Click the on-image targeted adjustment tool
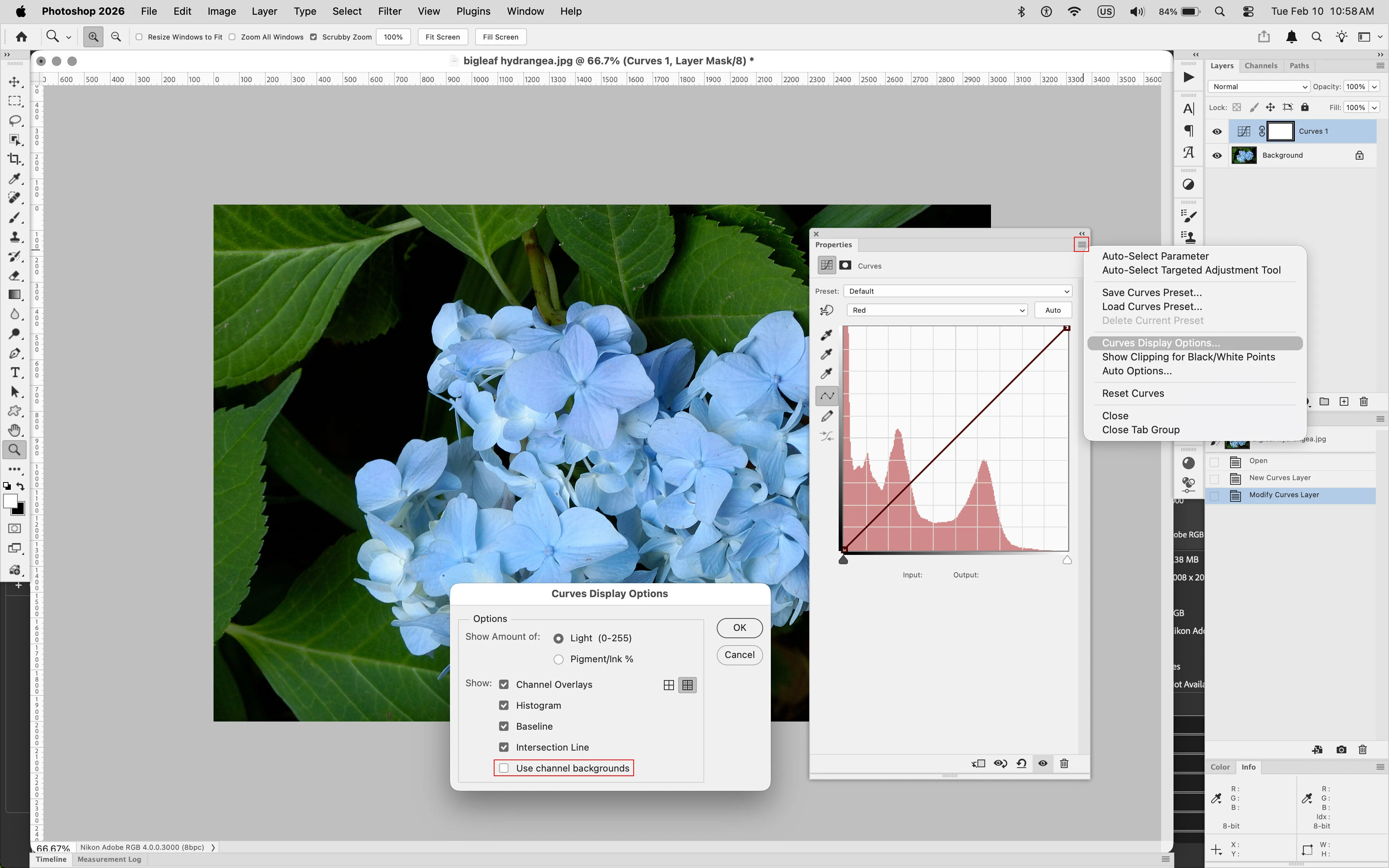 [x=827, y=310]
